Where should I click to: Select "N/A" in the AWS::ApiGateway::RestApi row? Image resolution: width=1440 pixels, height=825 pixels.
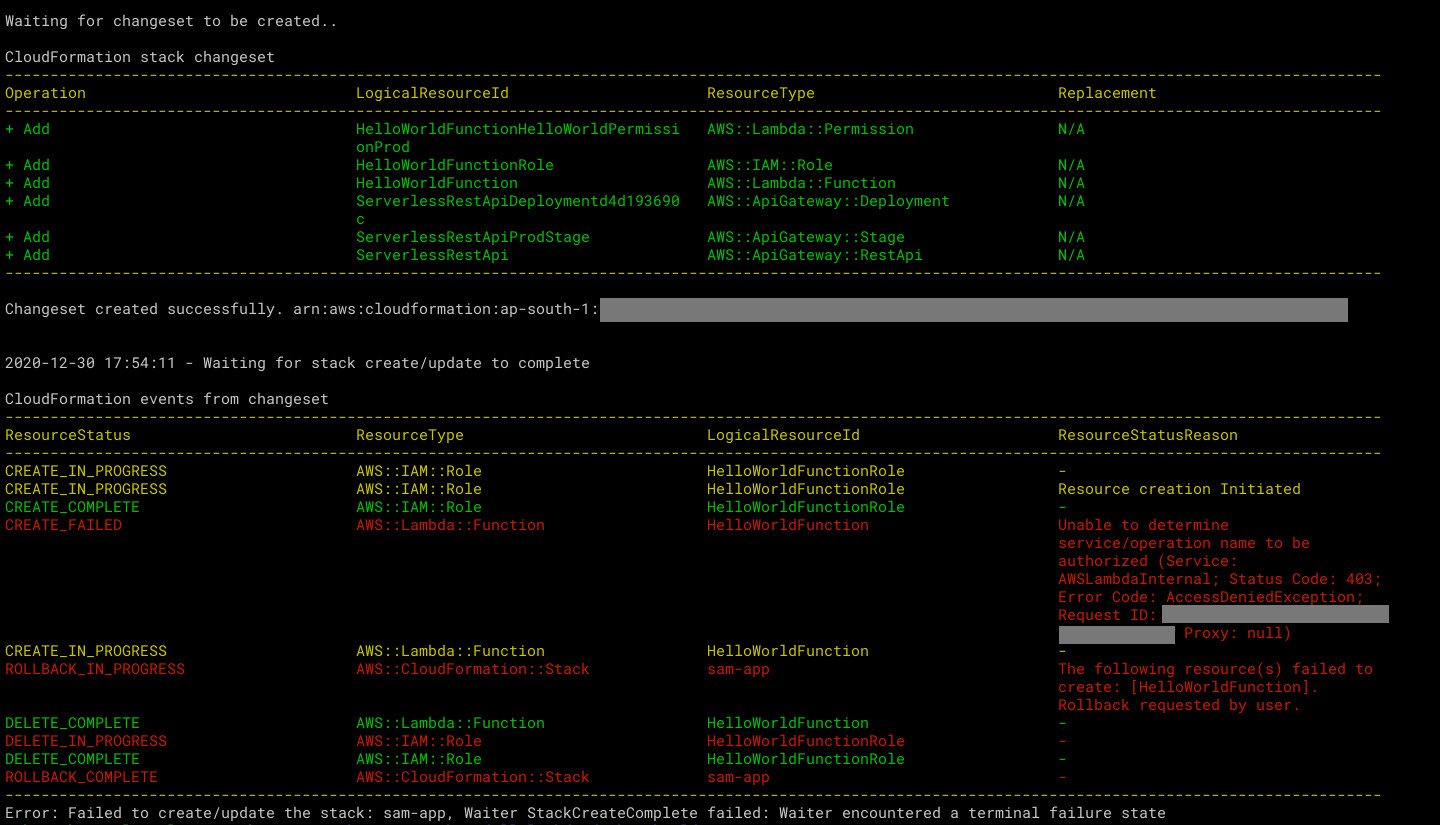1071,255
